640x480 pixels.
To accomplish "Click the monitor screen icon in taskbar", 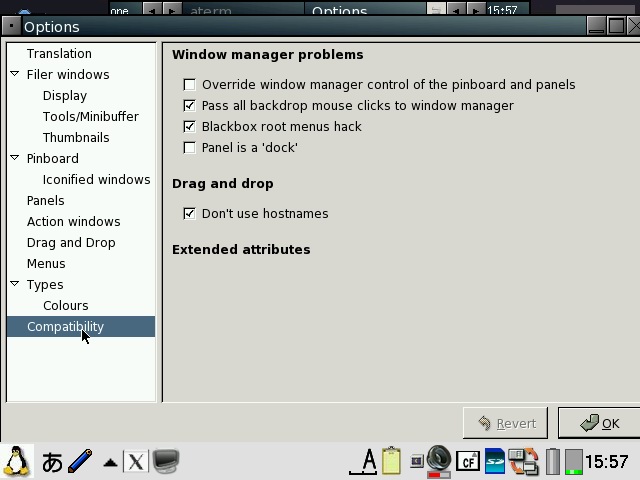I will click(165, 461).
